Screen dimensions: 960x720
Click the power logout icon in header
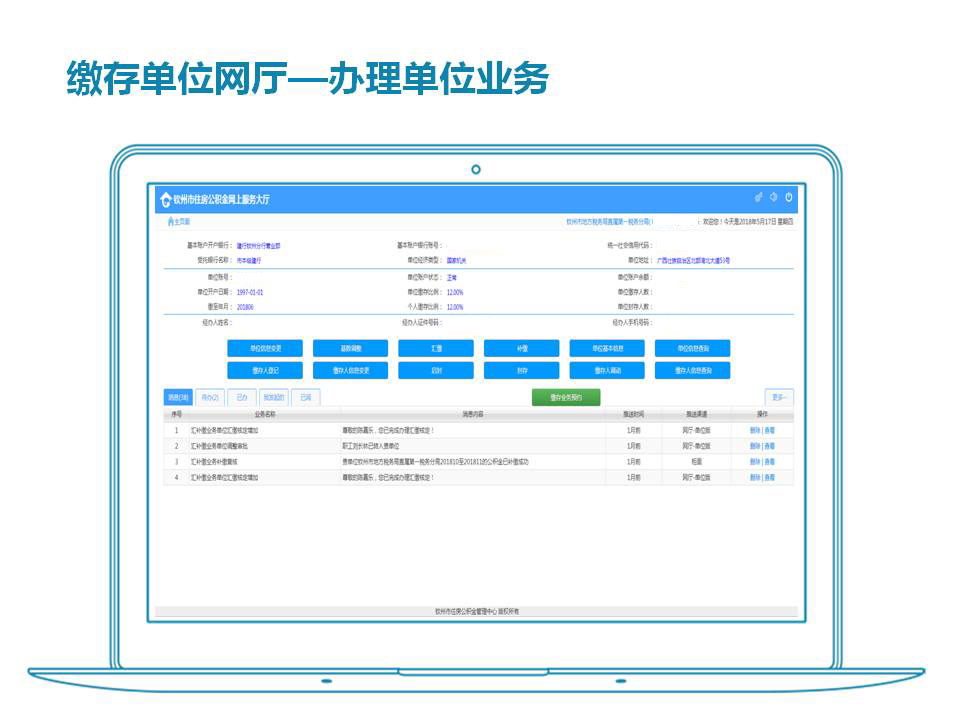788,198
